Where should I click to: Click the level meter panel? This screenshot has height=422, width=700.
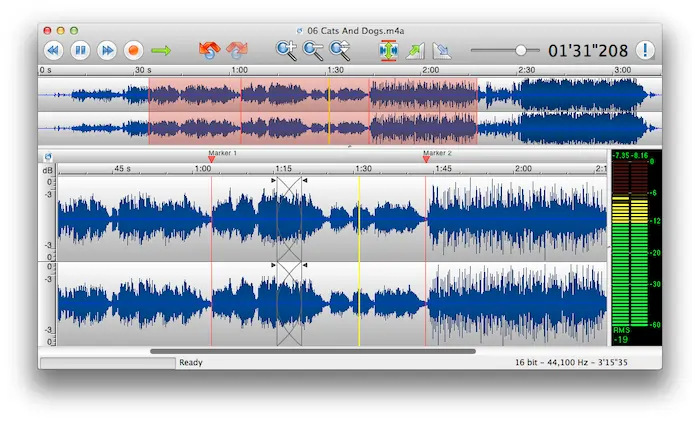click(x=634, y=250)
